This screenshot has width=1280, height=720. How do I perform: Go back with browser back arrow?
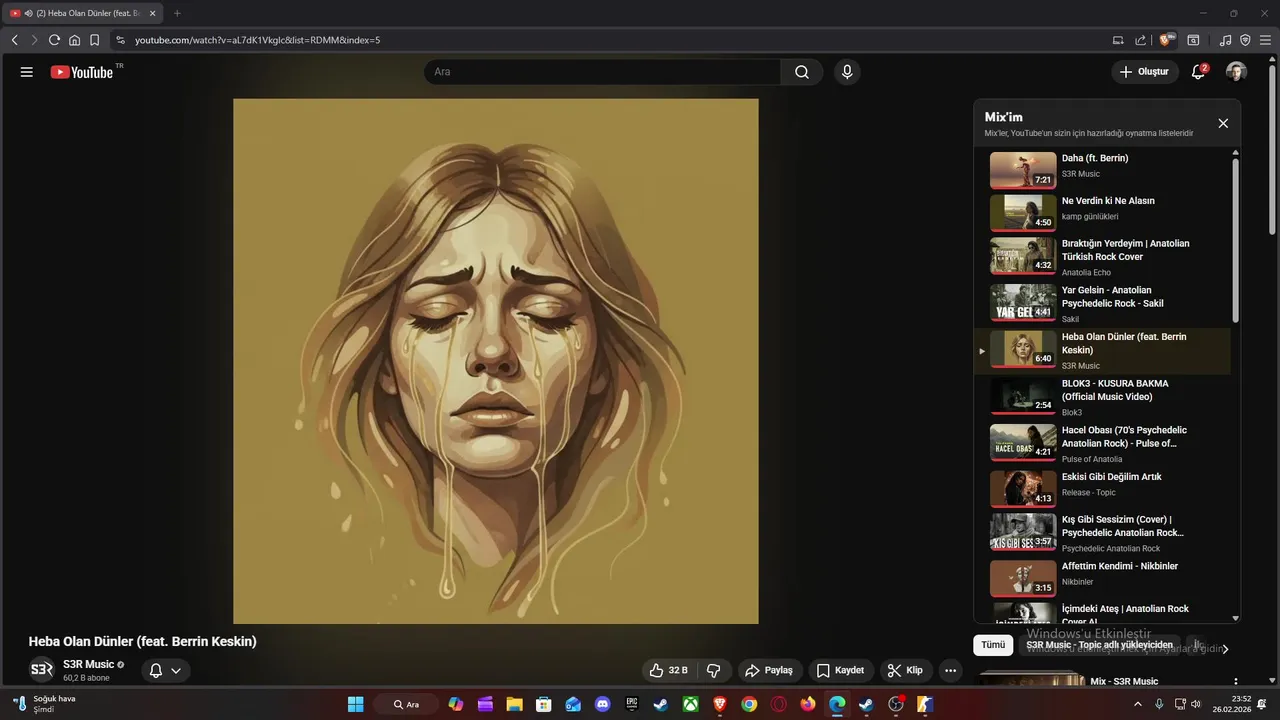point(14,40)
